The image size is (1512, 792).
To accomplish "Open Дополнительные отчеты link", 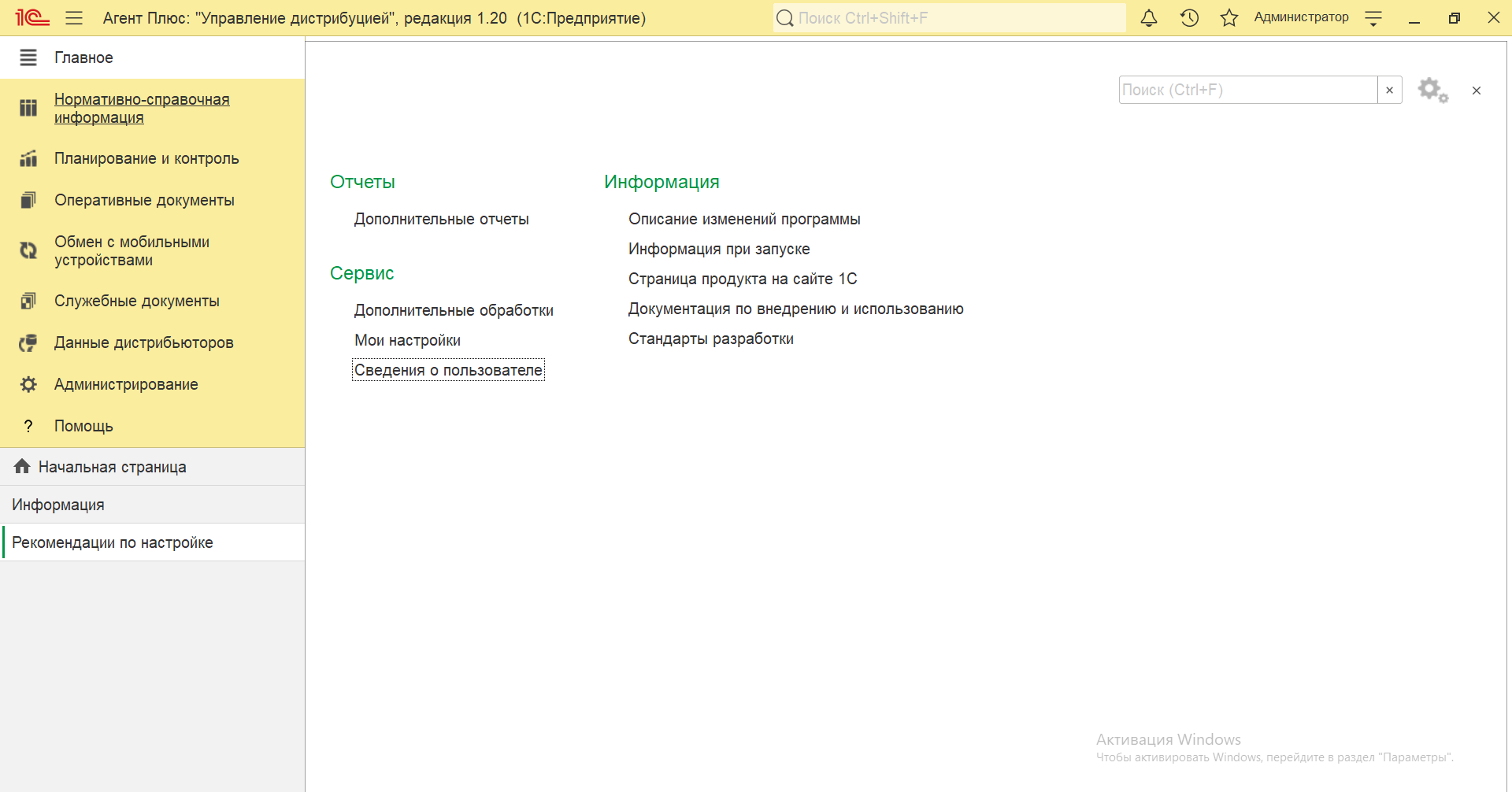I will (x=441, y=219).
